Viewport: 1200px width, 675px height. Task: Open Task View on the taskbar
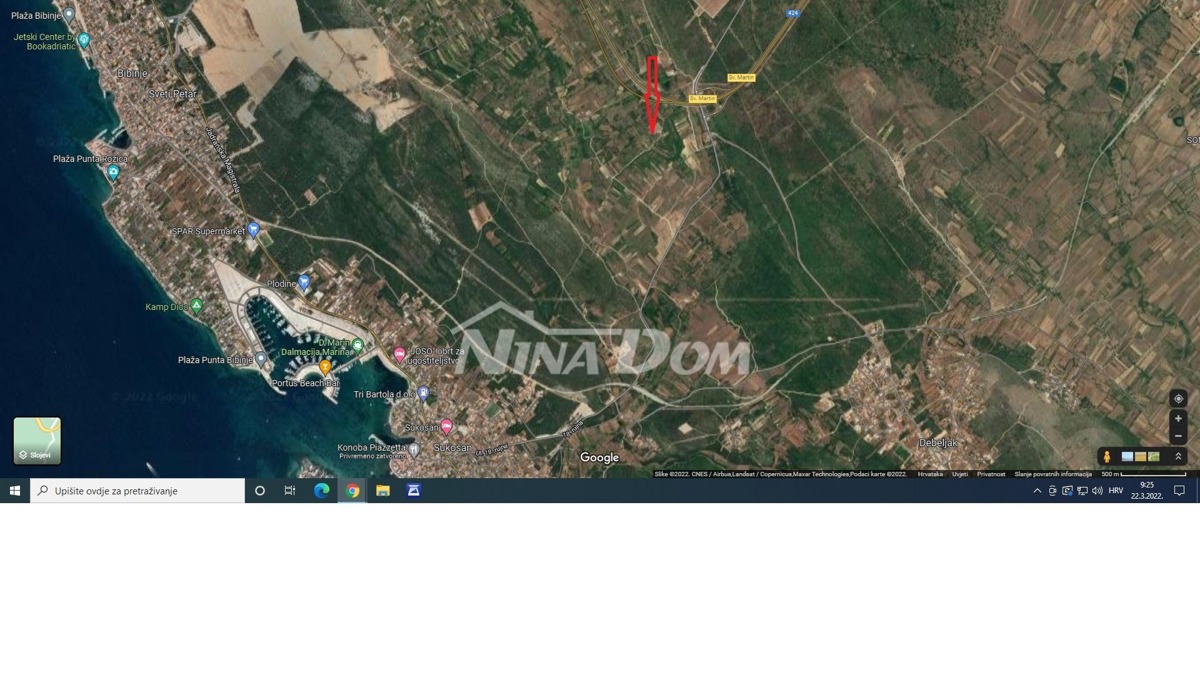tap(290, 491)
